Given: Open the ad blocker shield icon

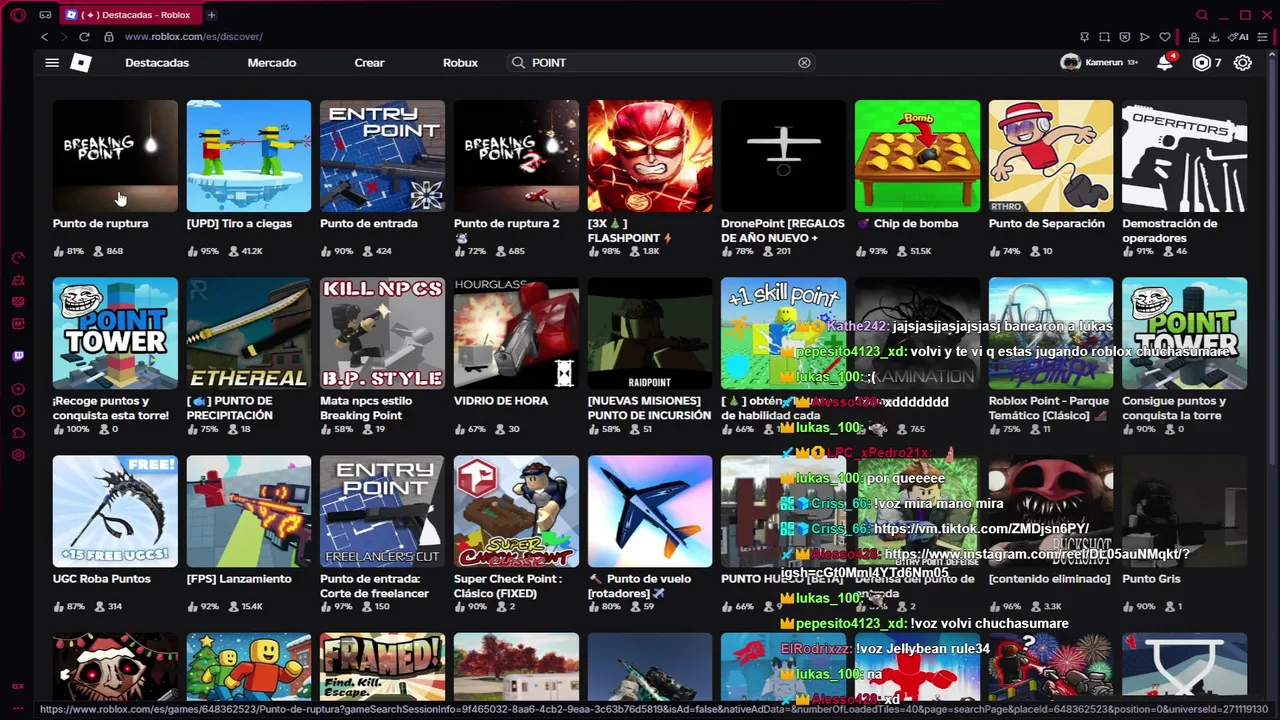Looking at the screenshot, I should click(1124, 37).
